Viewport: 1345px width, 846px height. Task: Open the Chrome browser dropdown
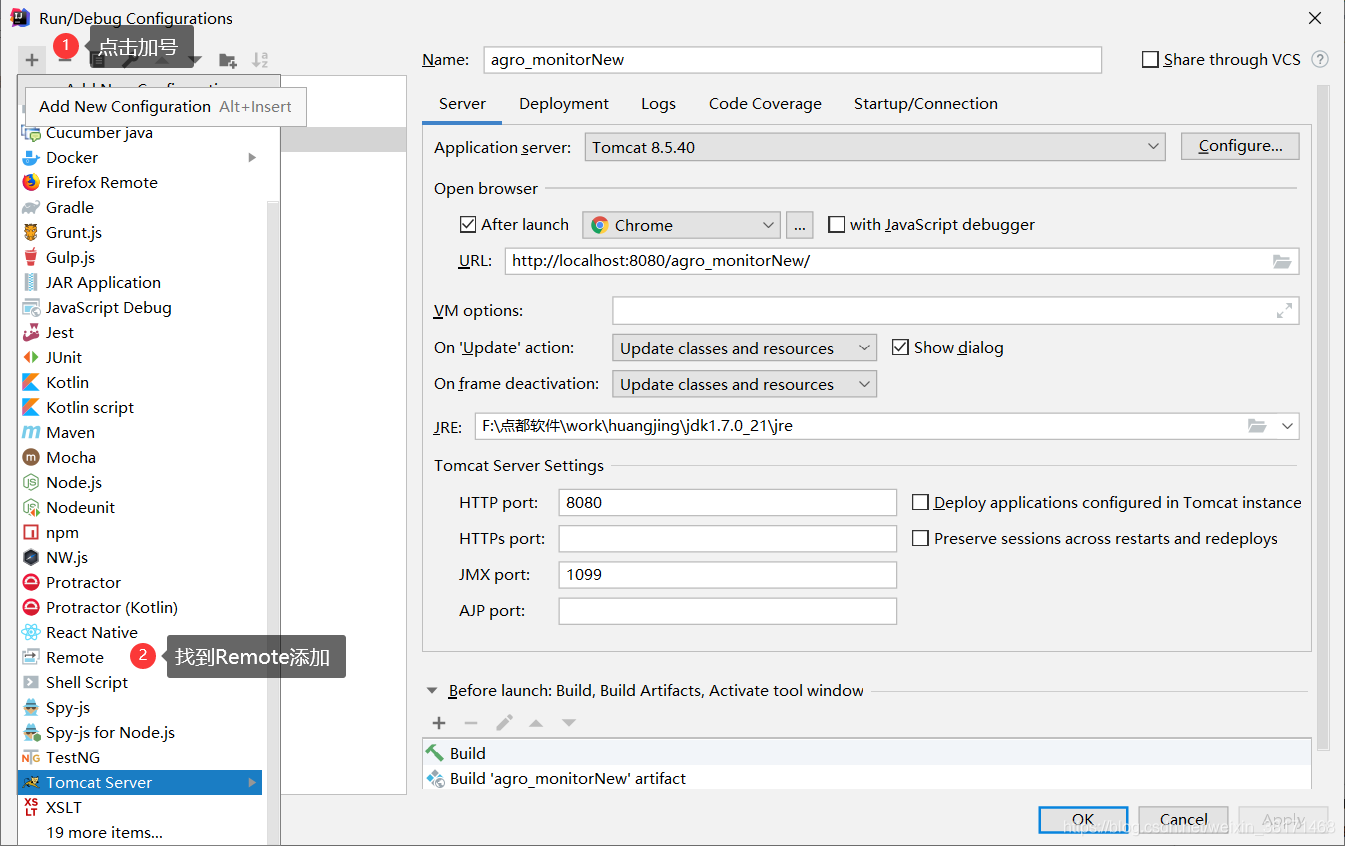point(681,225)
